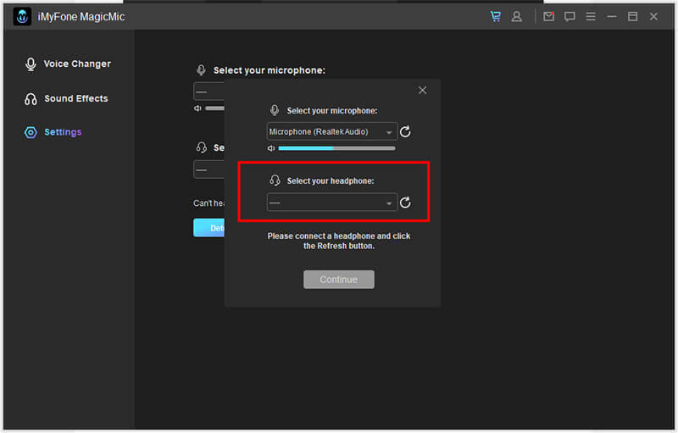Click the blue button behind the dialog
The height and width of the screenshot is (433, 678).
[208, 228]
